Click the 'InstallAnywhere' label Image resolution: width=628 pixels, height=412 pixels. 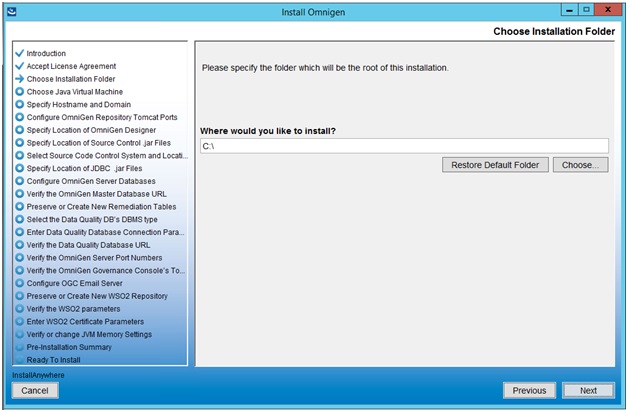click(38, 375)
